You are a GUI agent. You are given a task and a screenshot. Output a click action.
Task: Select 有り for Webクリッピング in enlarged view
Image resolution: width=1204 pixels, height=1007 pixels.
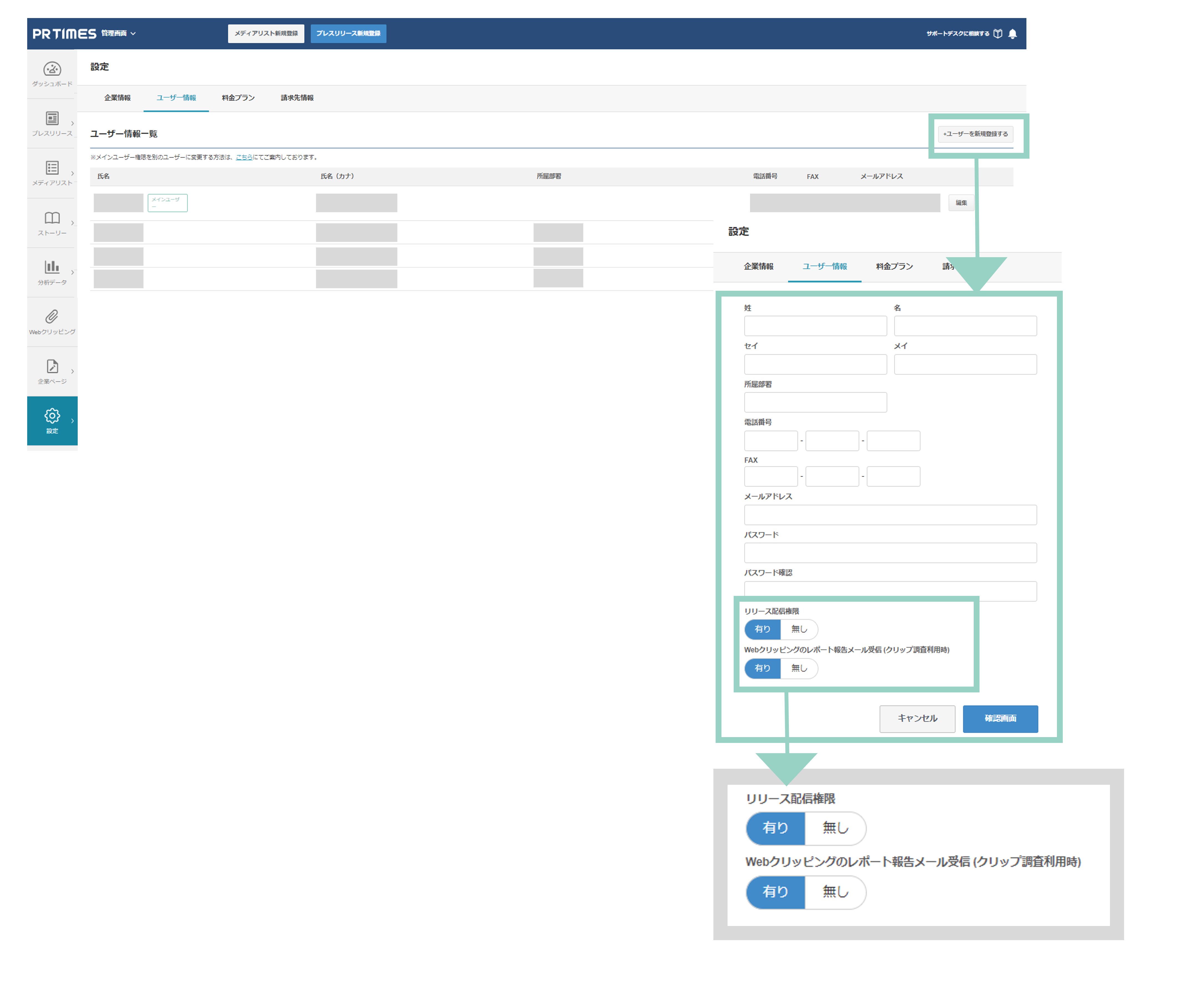776,892
